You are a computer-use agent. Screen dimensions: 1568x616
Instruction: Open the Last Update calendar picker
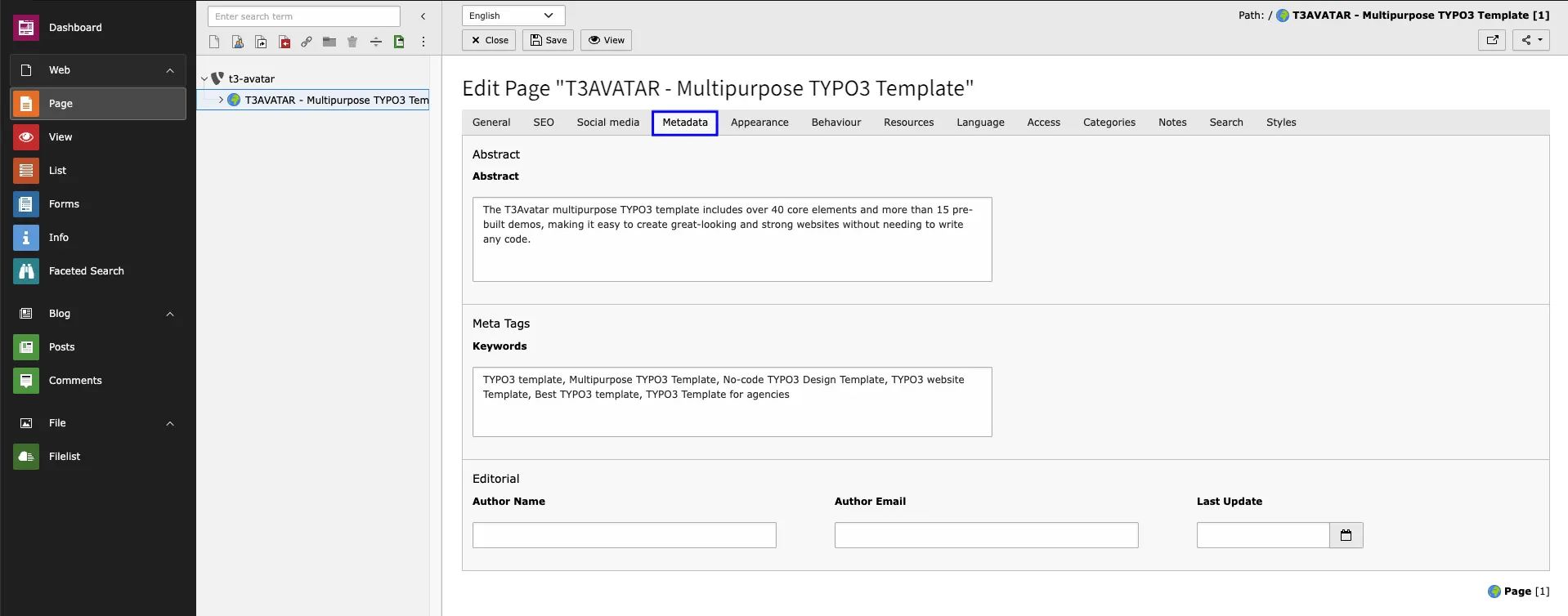pos(1346,535)
